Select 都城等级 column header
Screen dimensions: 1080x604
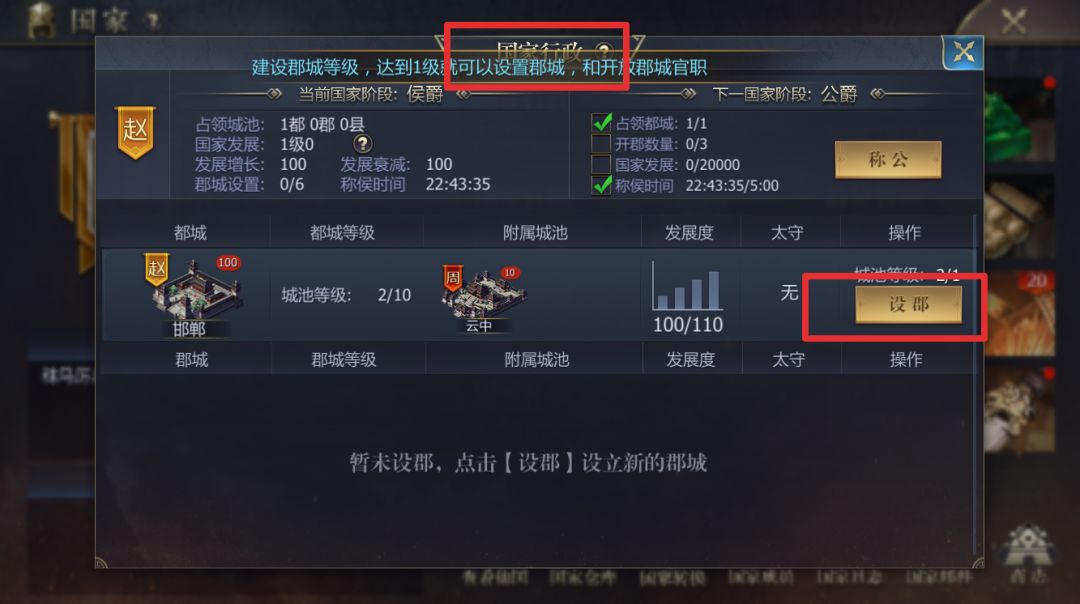(342, 233)
